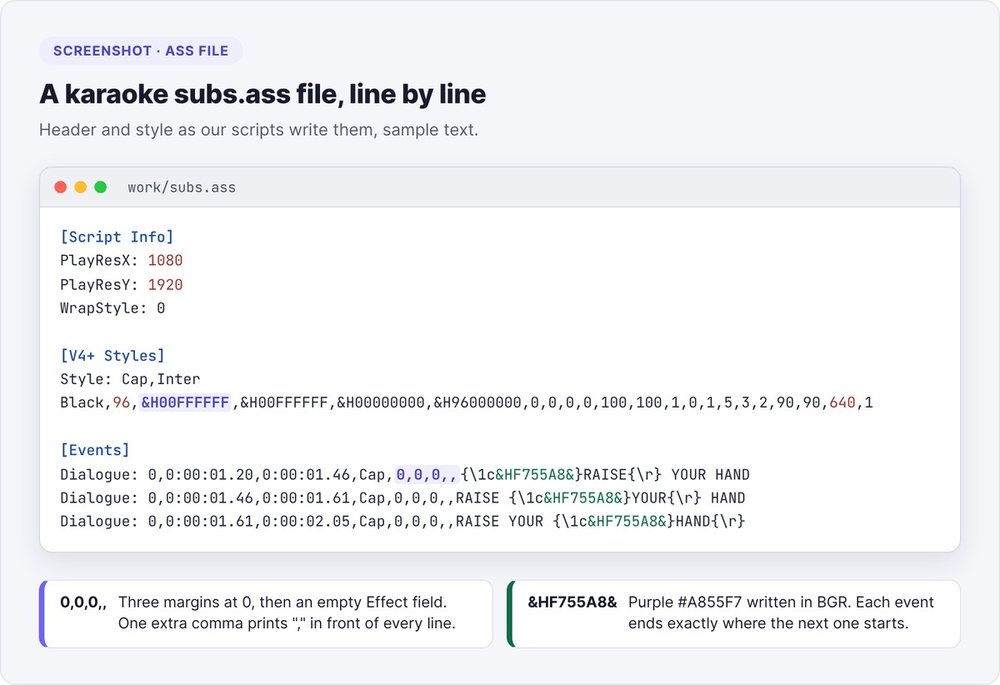The height and width of the screenshot is (685, 1000).
Task: Click the yellow minimize dot in code window
Action: pos(80,187)
